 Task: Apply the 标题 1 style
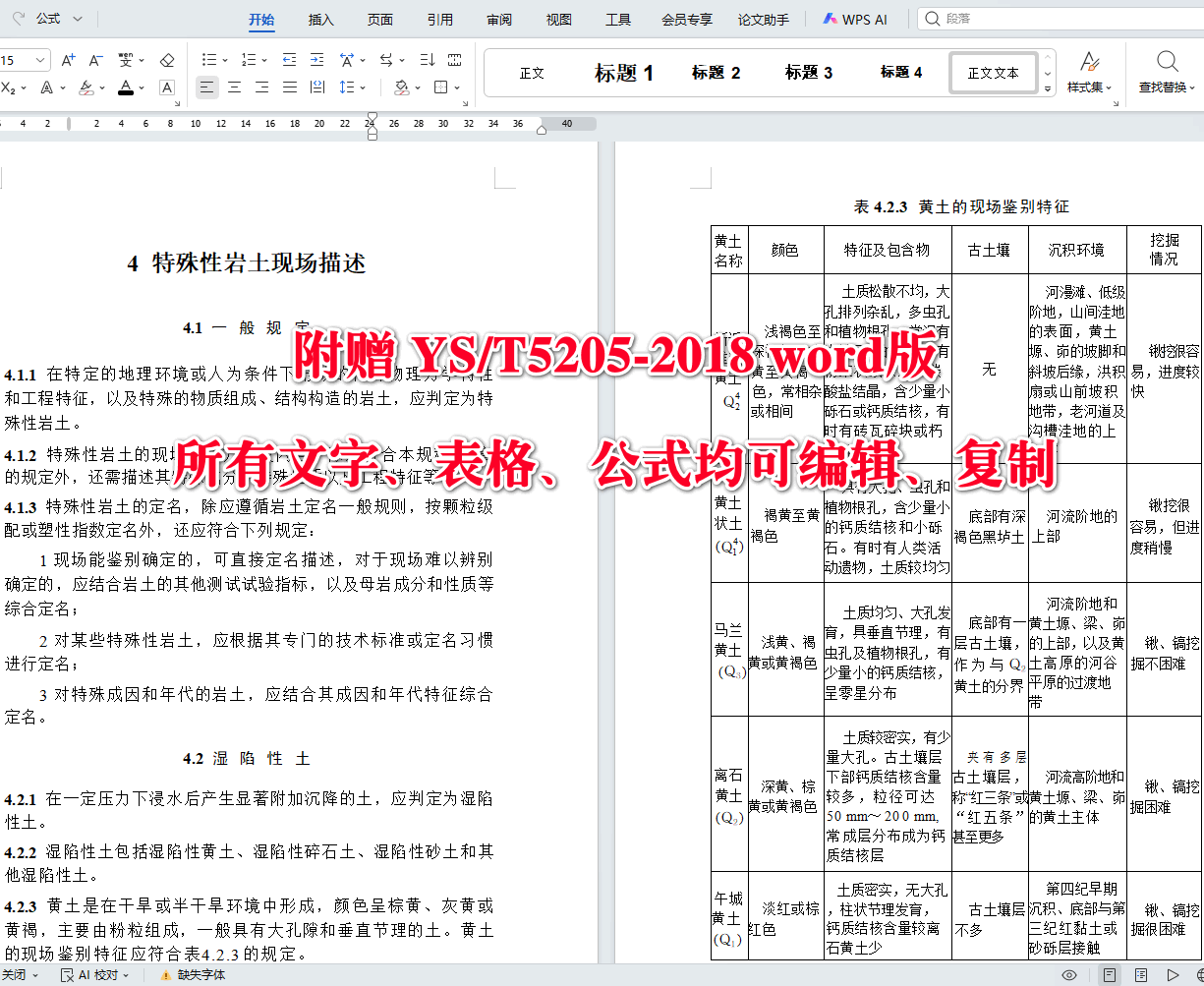[624, 73]
